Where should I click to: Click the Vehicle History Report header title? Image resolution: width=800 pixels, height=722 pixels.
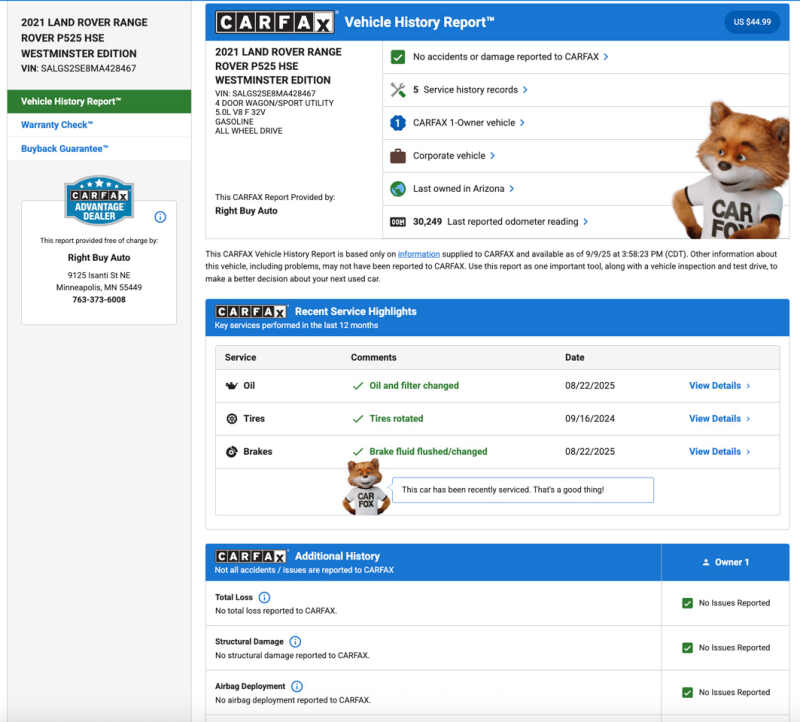[419, 22]
